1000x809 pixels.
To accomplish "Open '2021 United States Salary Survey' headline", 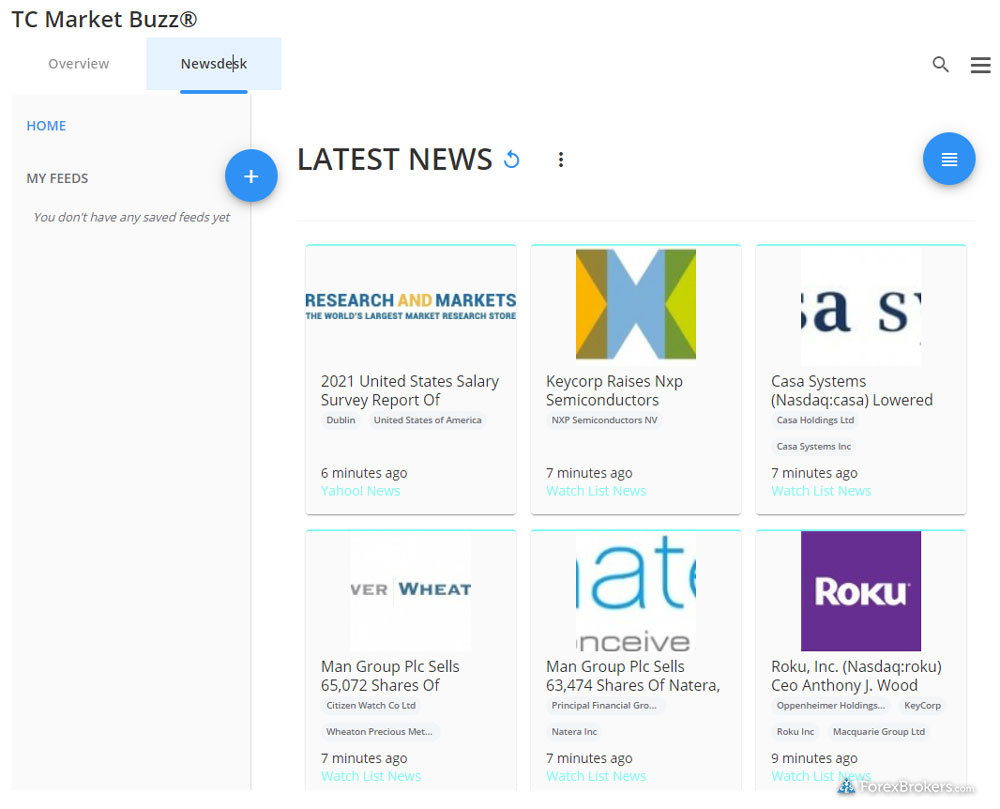I will coord(409,390).
